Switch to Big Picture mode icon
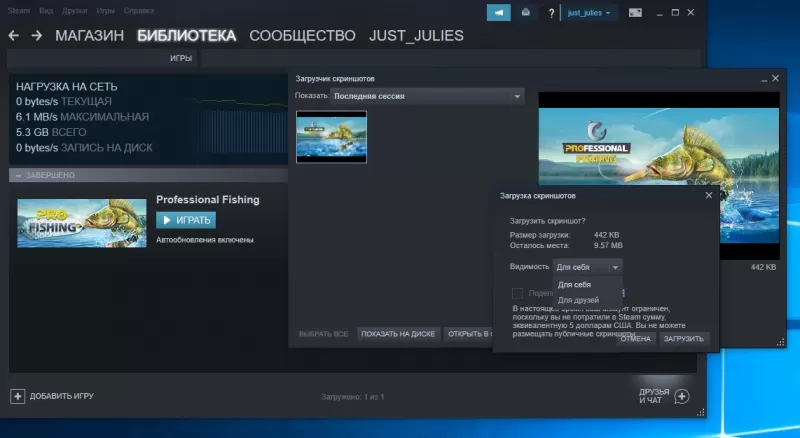Viewport: 800px width, 438px height. point(635,13)
